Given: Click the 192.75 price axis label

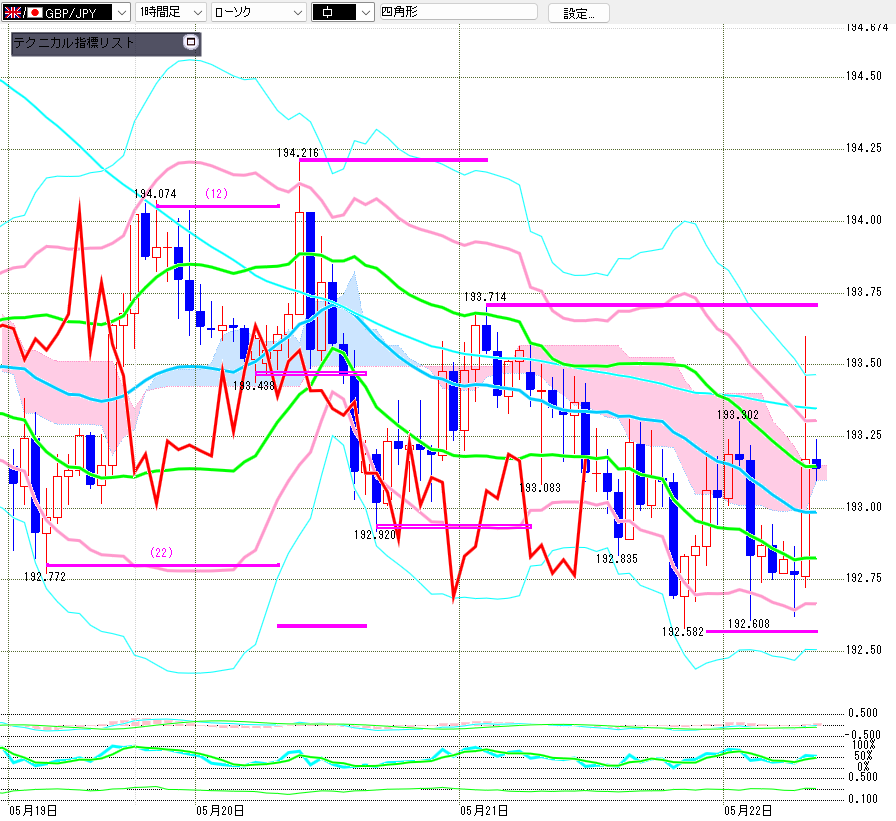Looking at the screenshot, I should (x=864, y=578).
